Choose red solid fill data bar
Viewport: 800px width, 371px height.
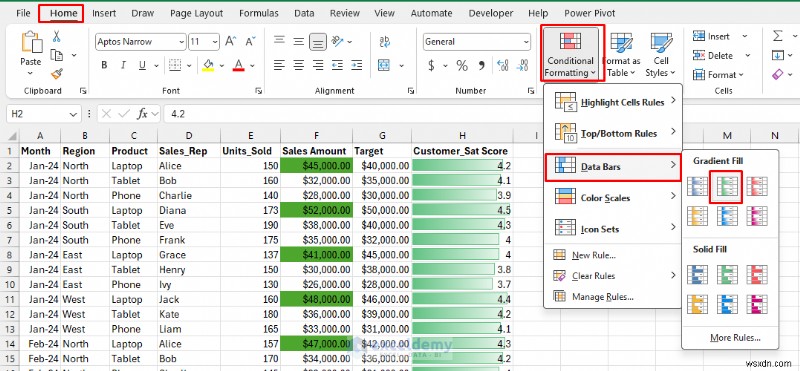(x=756, y=274)
